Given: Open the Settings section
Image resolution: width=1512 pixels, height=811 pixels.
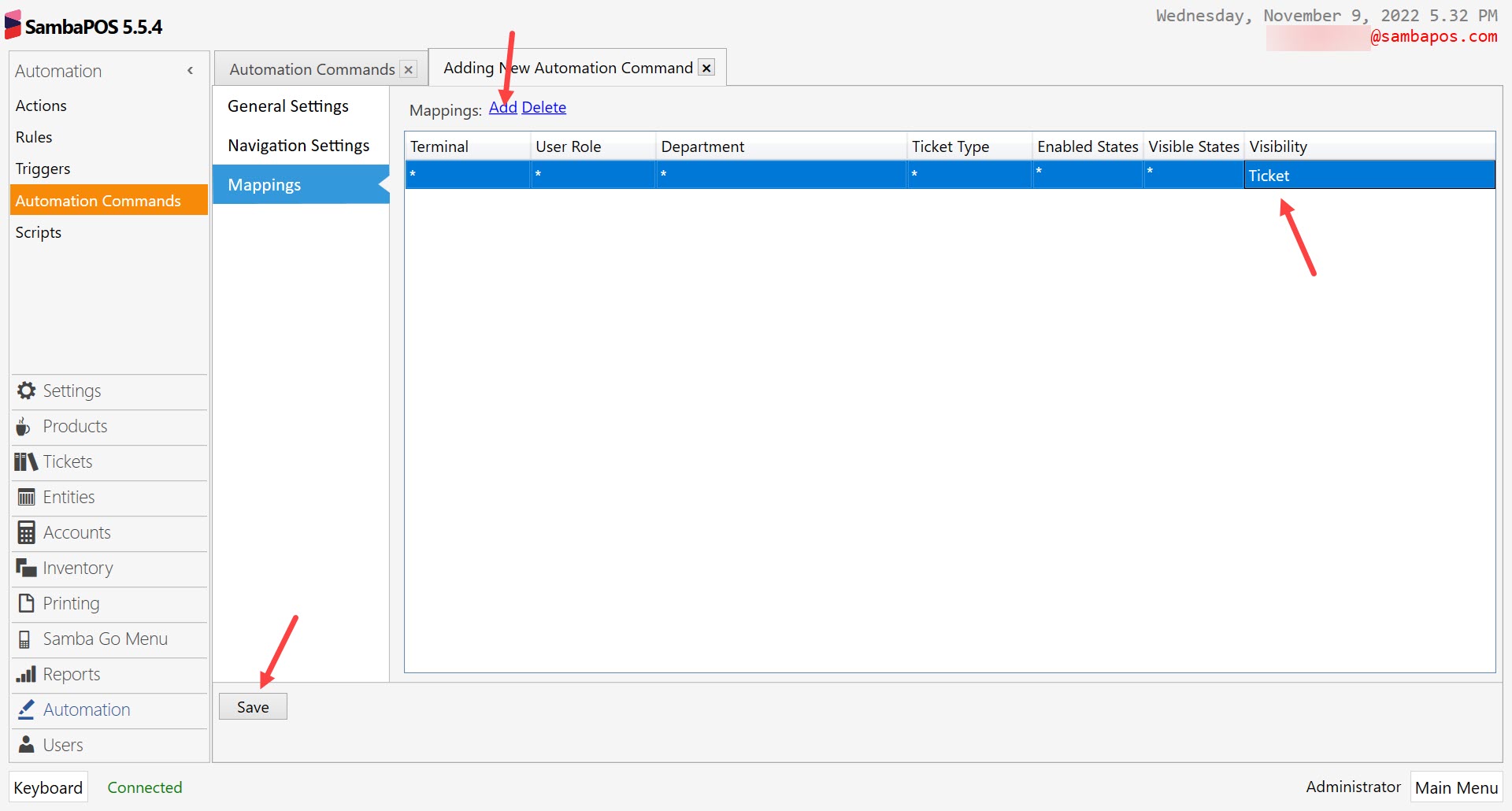Looking at the screenshot, I should click(x=71, y=391).
